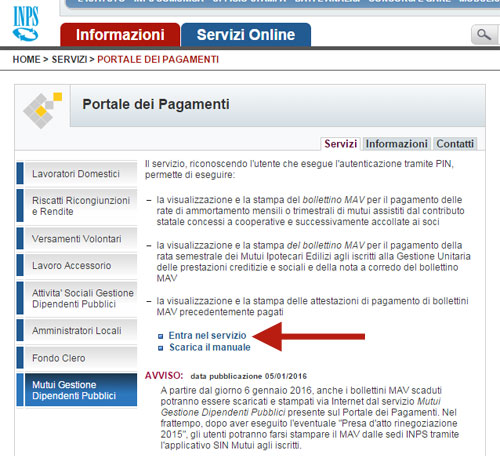Select the Informazioni sub-tab
Screen dimensions: 500x458
coord(397,144)
